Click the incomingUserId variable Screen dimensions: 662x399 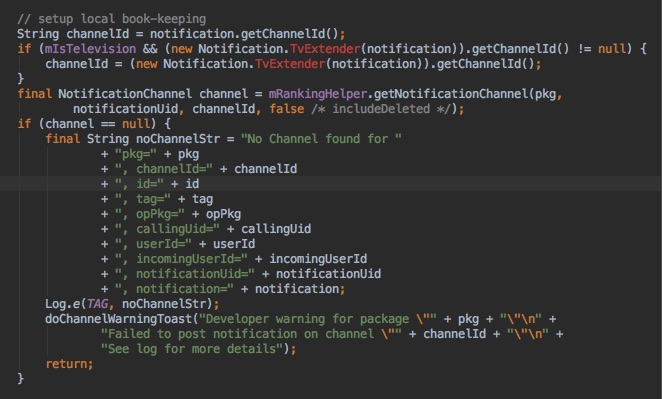[318, 259]
